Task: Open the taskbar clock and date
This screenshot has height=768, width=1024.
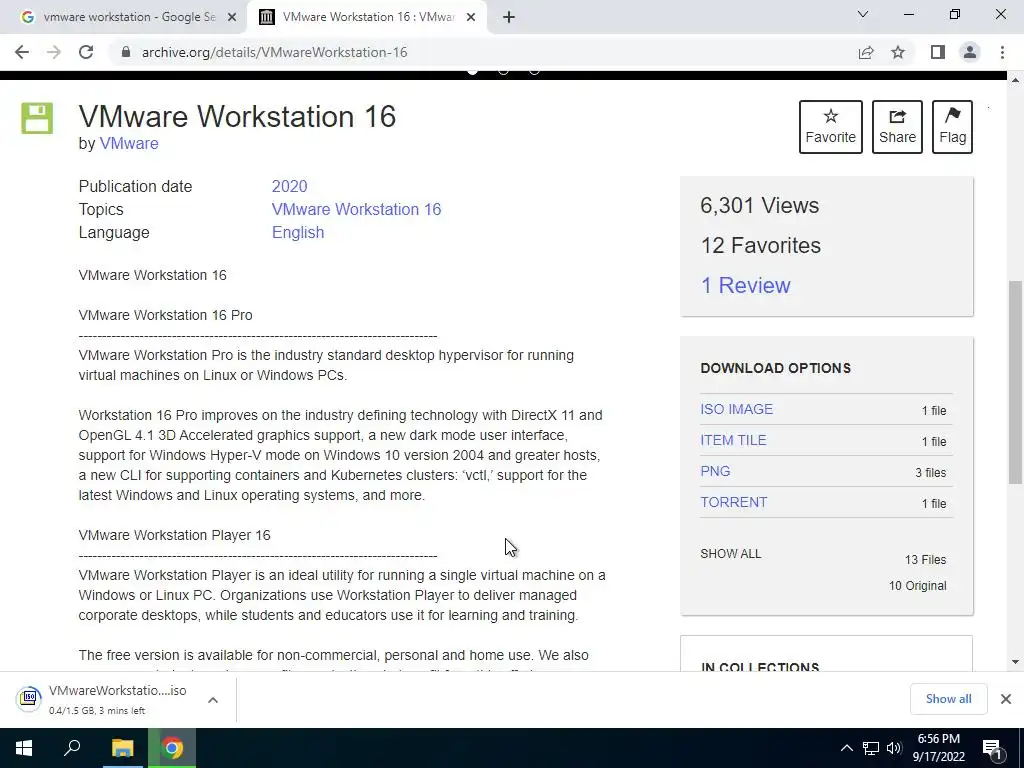Action: tap(938, 748)
